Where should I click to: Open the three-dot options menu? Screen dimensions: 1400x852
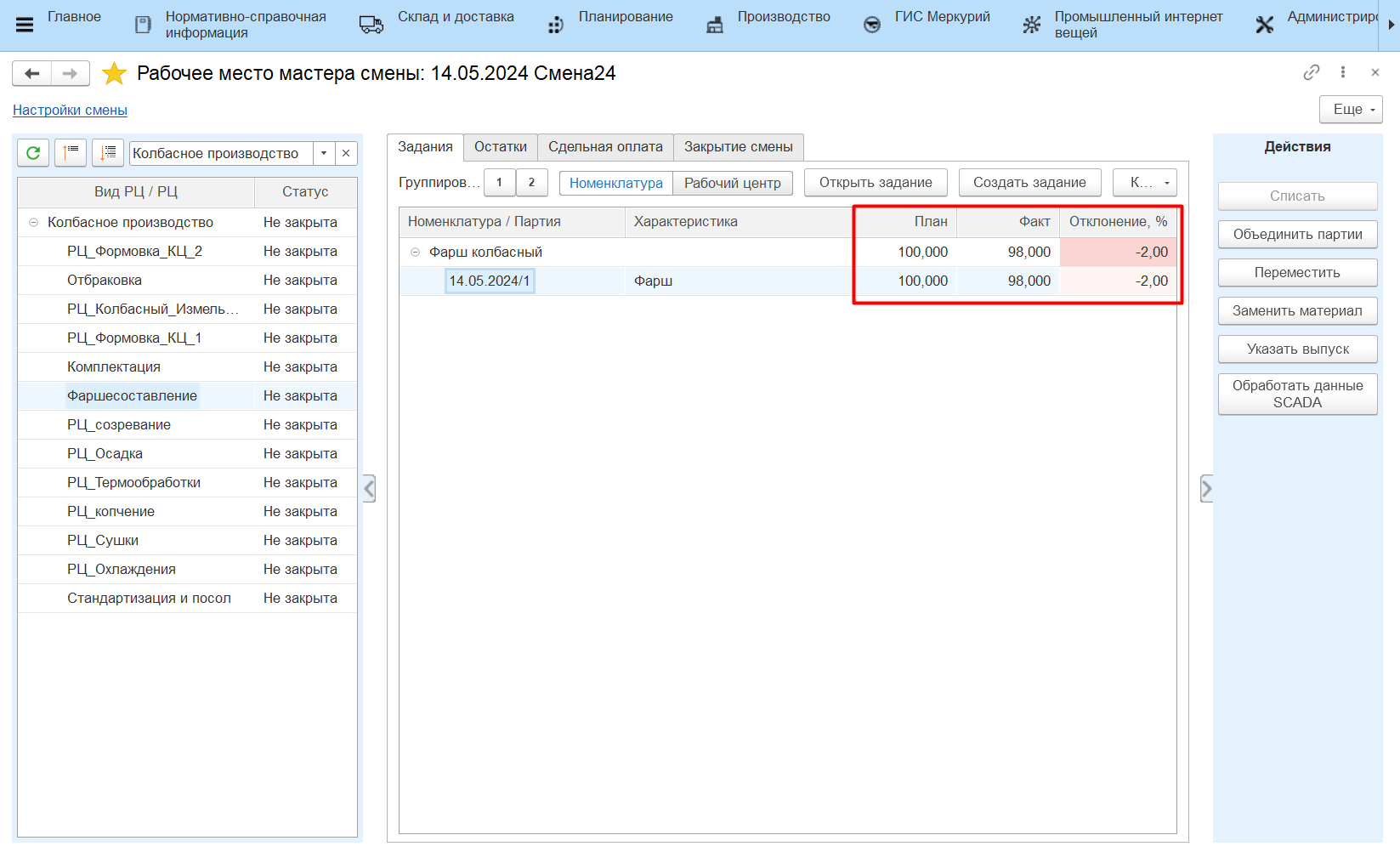[x=1343, y=72]
